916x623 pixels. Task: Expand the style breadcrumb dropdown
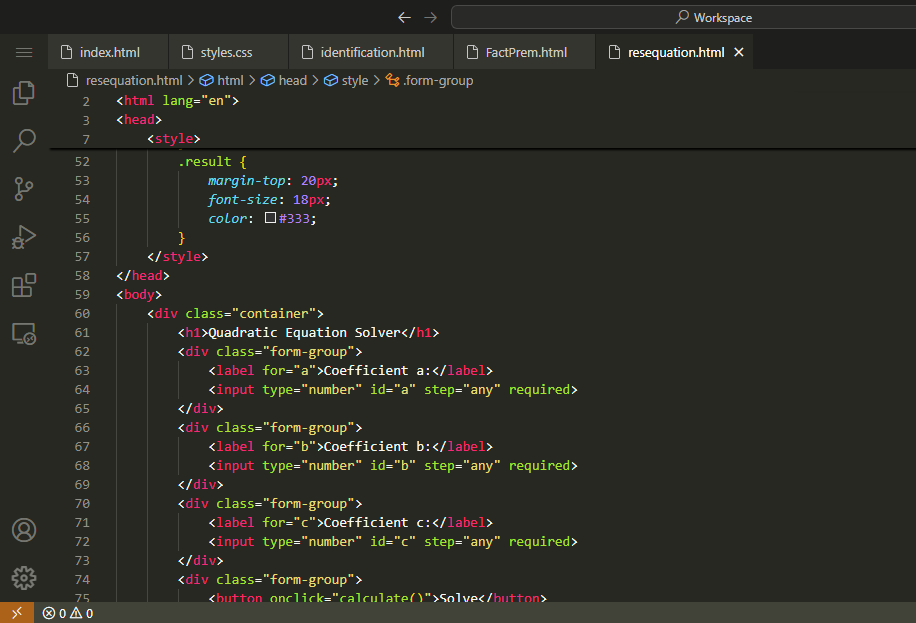click(x=354, y=80)
